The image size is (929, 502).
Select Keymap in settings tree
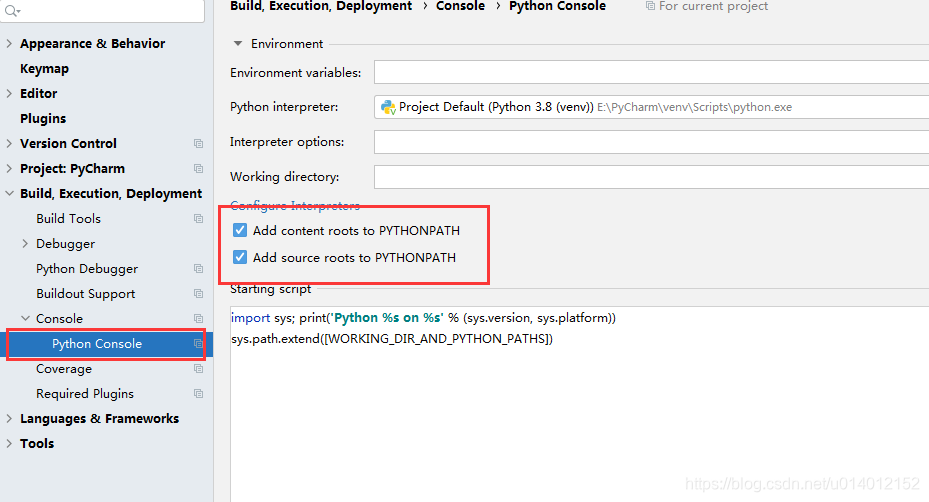44,69
